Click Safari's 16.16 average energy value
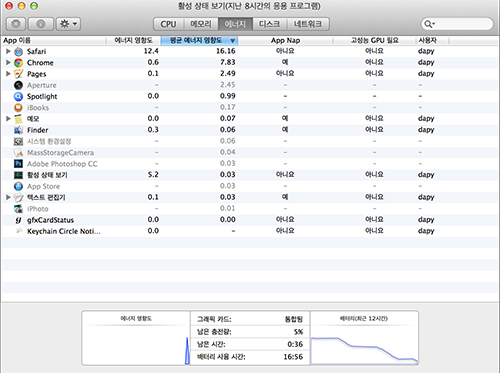Viewport: 500px width, 373px height. tap(226, 51)
